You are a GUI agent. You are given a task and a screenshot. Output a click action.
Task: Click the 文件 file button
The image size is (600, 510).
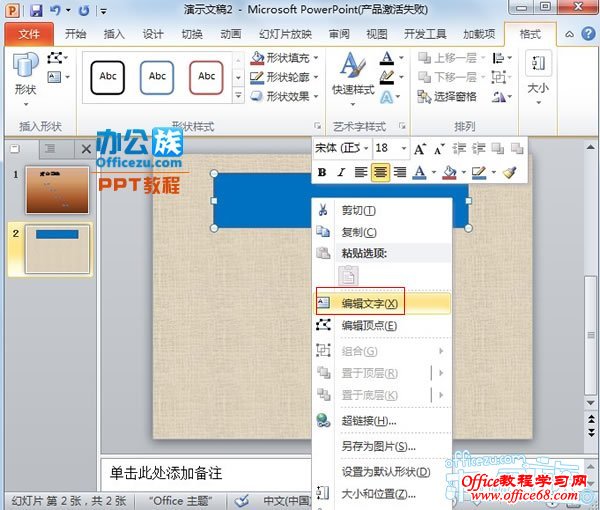pyautogui.click(x=30, y=33)
